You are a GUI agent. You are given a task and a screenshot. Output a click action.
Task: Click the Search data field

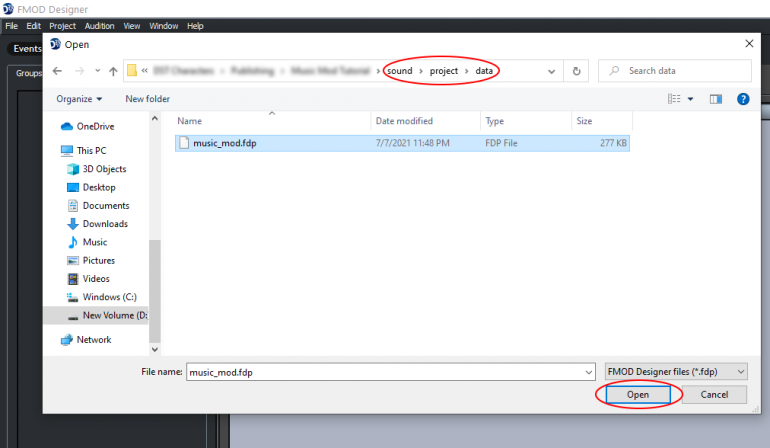[x=675, y=71]
